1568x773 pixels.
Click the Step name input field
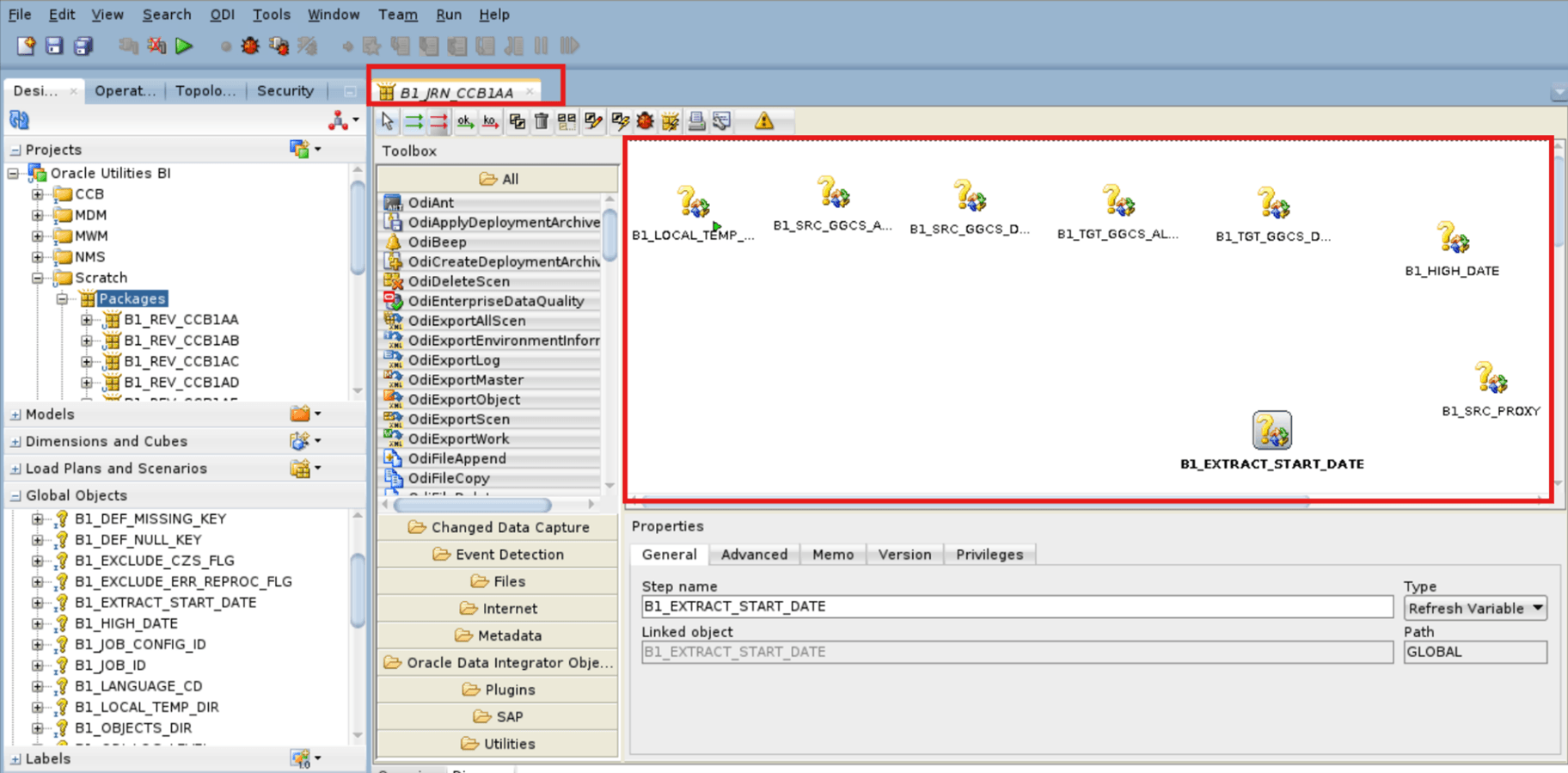(x=1017, y=606)
